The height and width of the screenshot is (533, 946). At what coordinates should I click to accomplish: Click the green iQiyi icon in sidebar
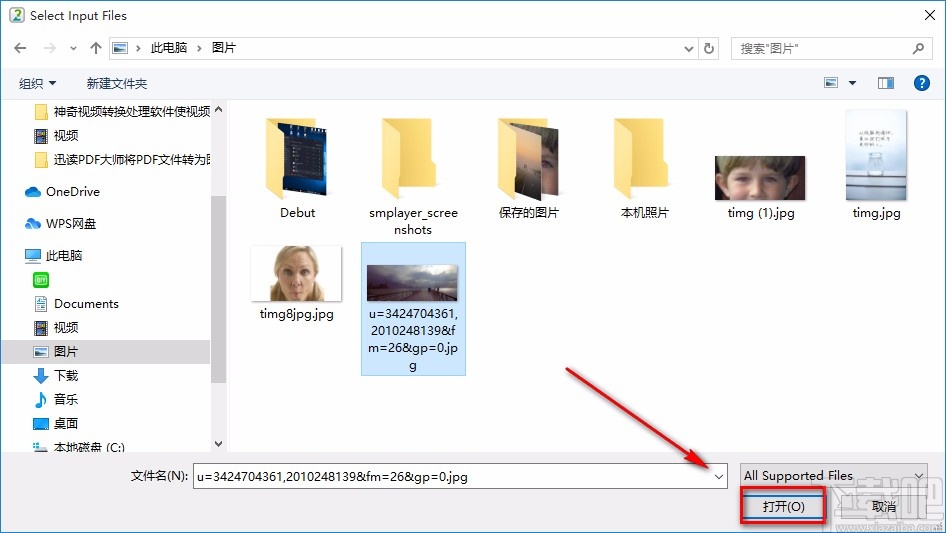pos(41,280)
